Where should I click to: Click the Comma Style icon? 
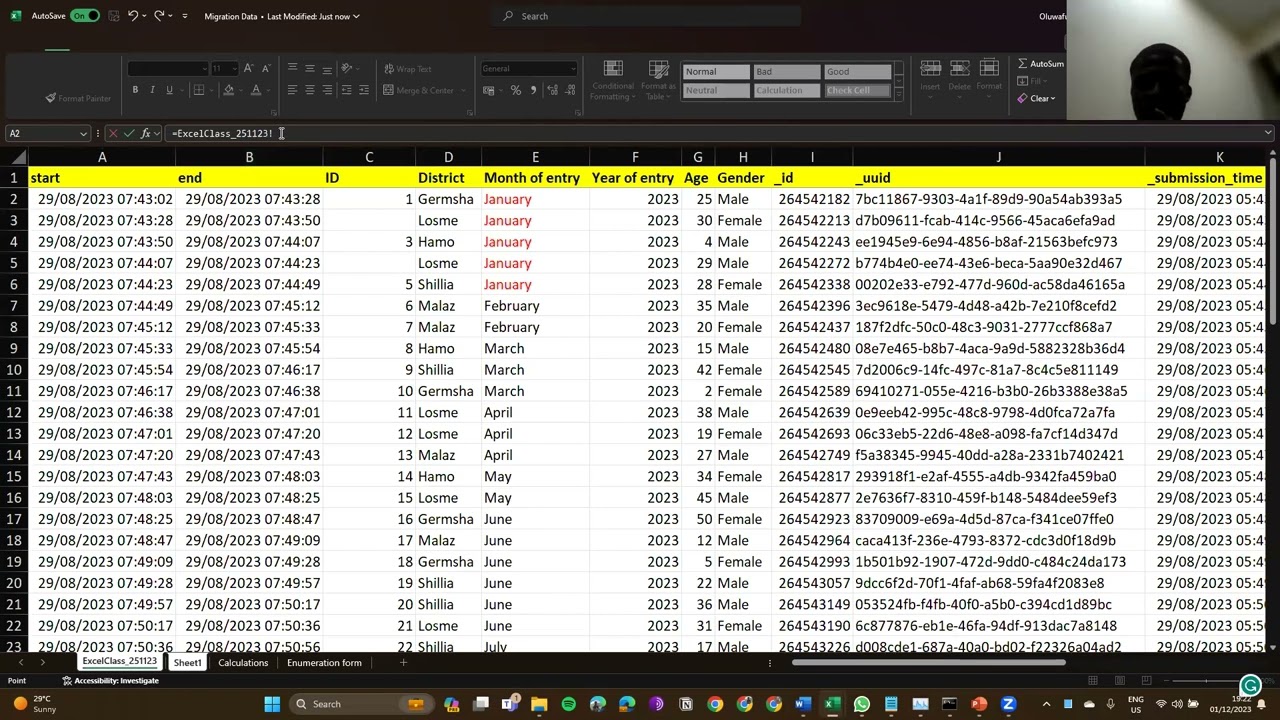pos(533,90)
